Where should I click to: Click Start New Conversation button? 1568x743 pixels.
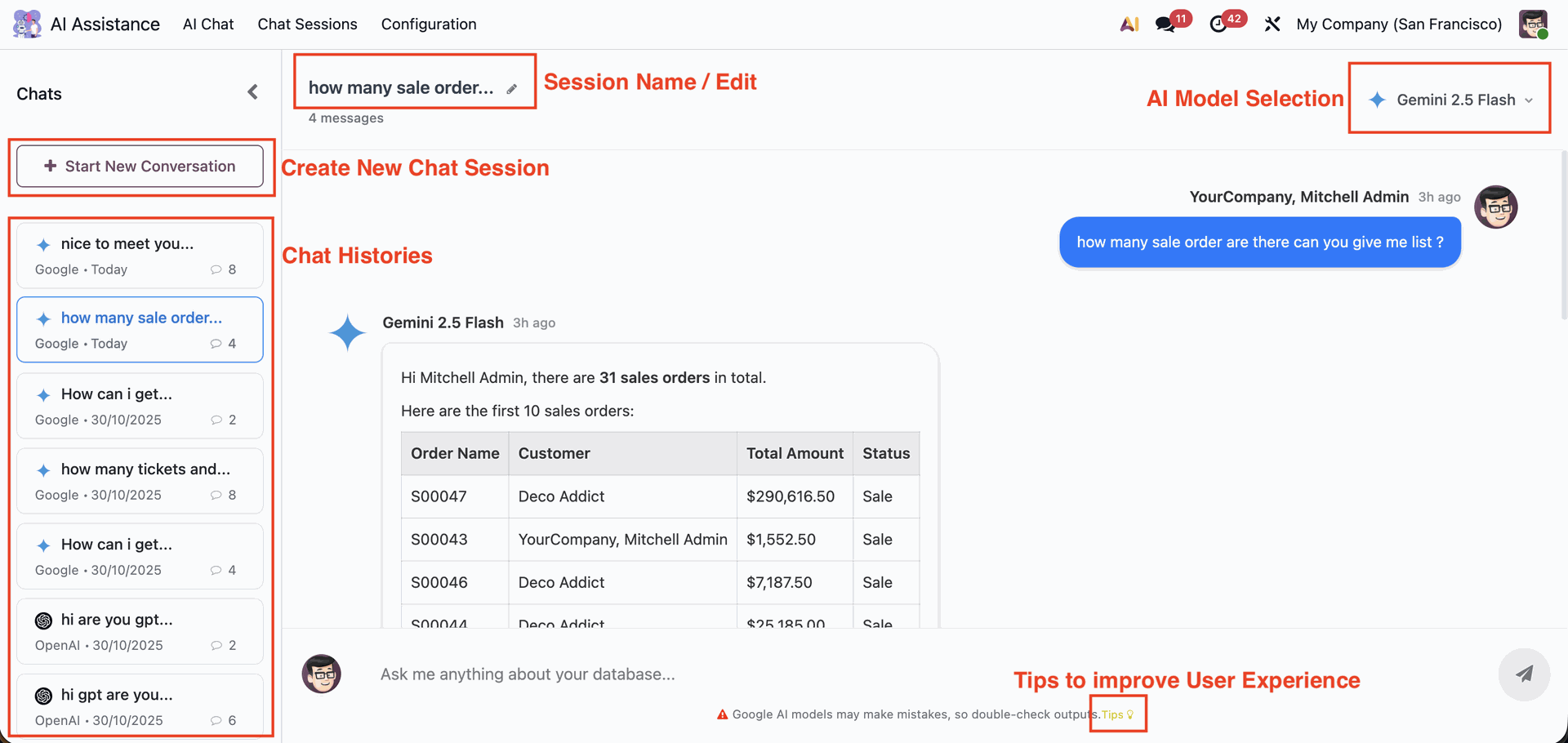click(140, 167)
